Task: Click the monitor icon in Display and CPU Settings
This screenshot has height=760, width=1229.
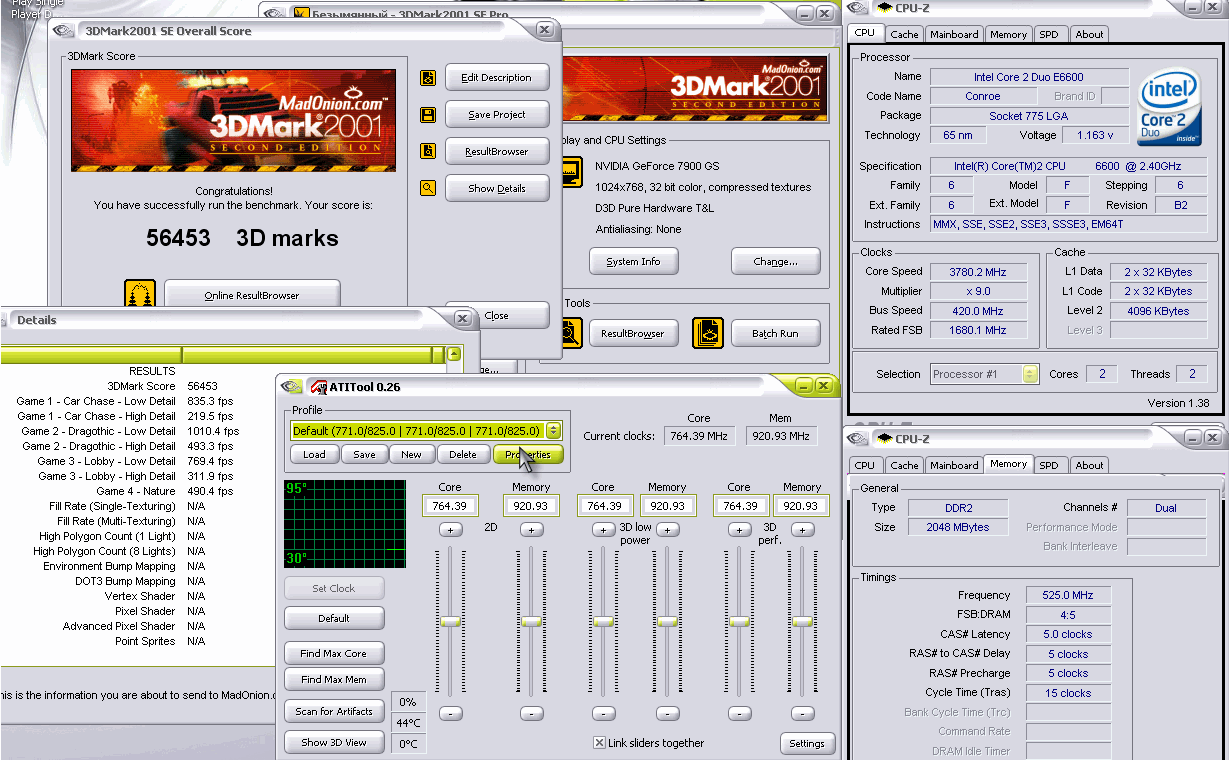Action: tap(571, 172)
